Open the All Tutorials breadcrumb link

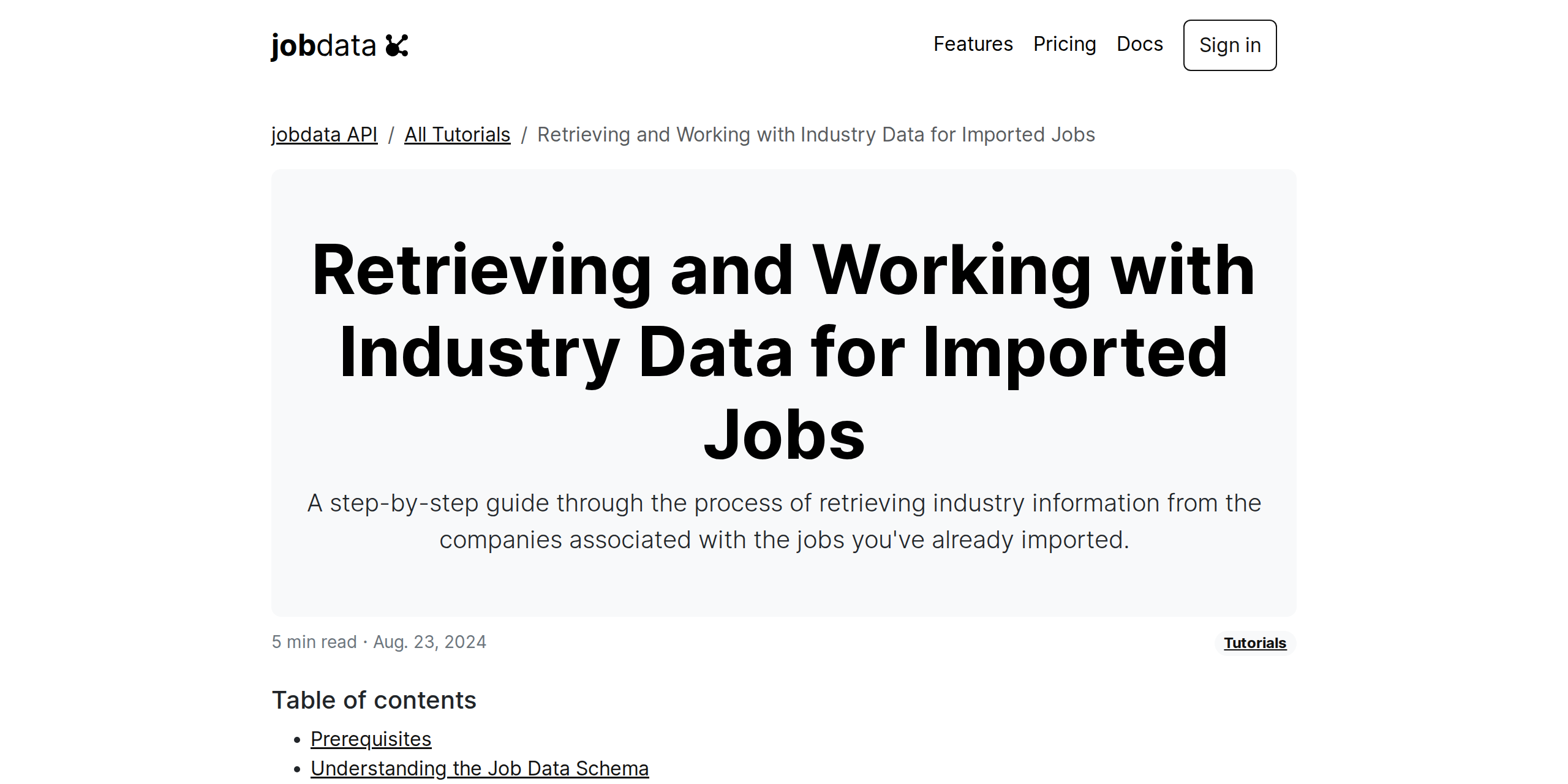tap(457, 134)
